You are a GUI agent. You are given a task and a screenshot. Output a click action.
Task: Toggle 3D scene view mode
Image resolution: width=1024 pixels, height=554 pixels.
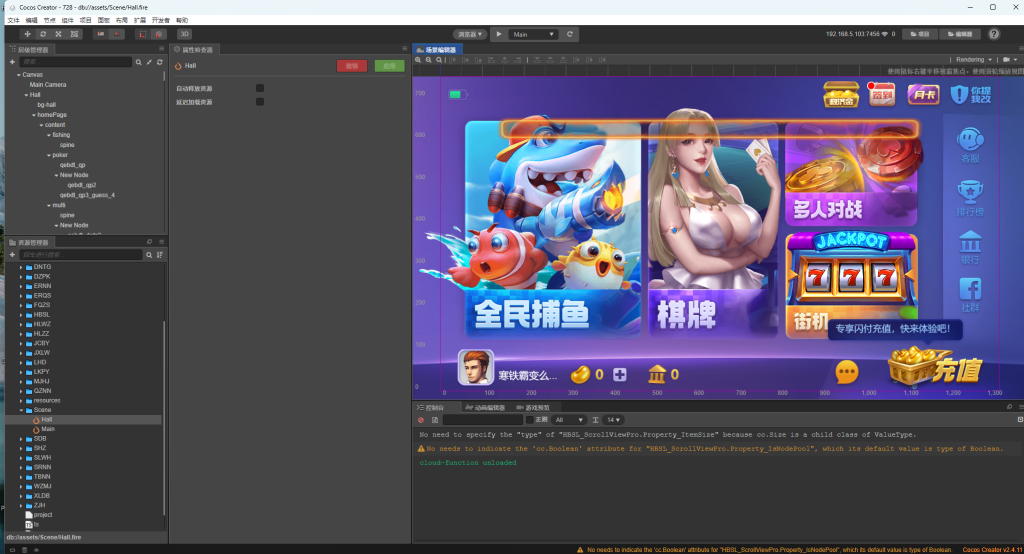click(184, 34)
